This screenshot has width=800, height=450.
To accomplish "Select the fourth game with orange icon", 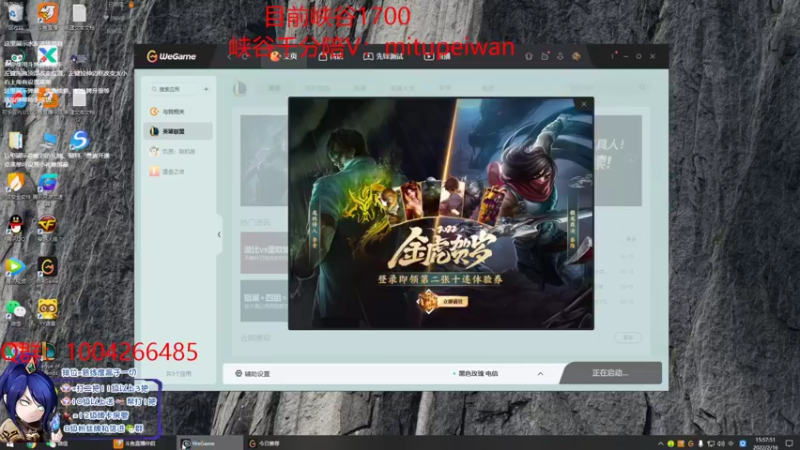I will [178, 171].
